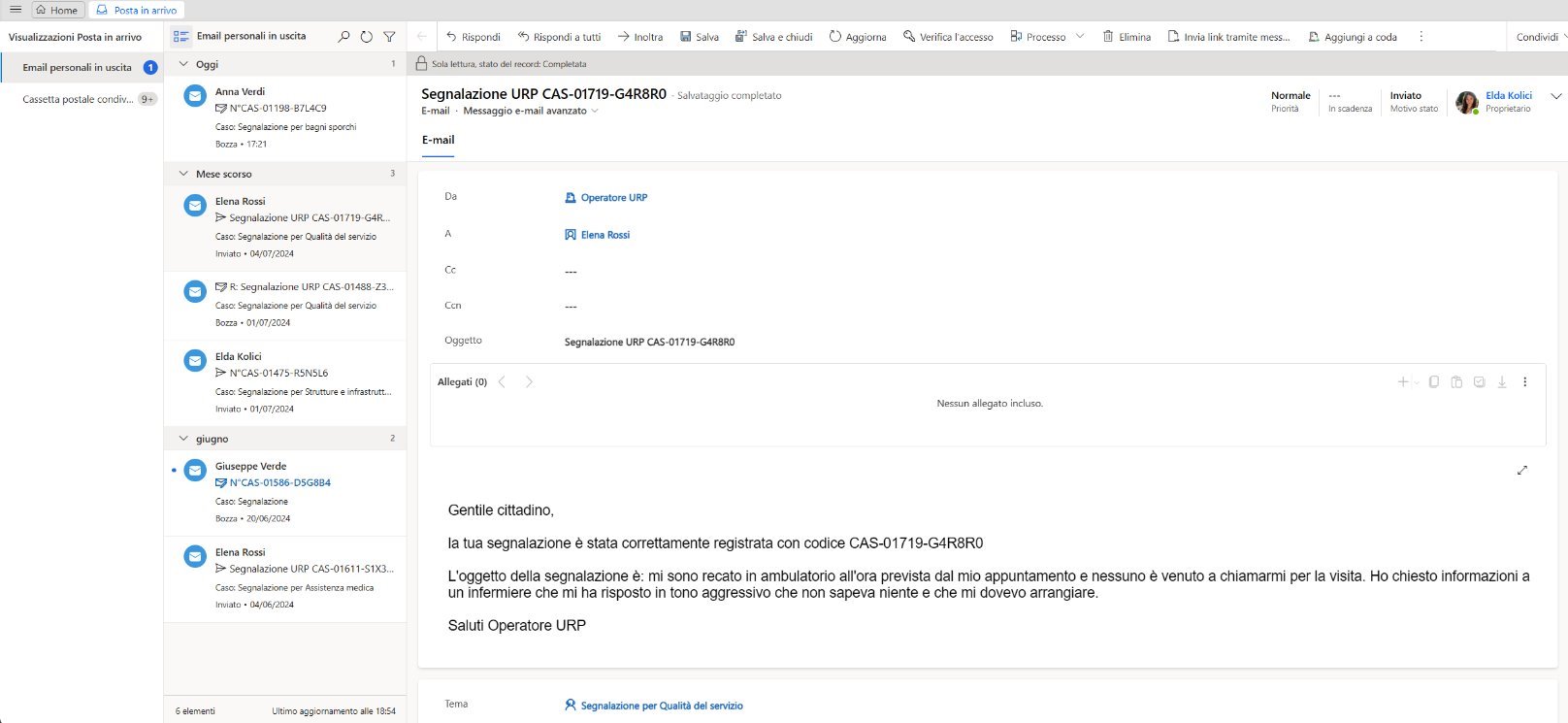Select the E-mail tab
Image resolution: width=1568 pixels, height=723 pixels.
(x=438, y=140)
